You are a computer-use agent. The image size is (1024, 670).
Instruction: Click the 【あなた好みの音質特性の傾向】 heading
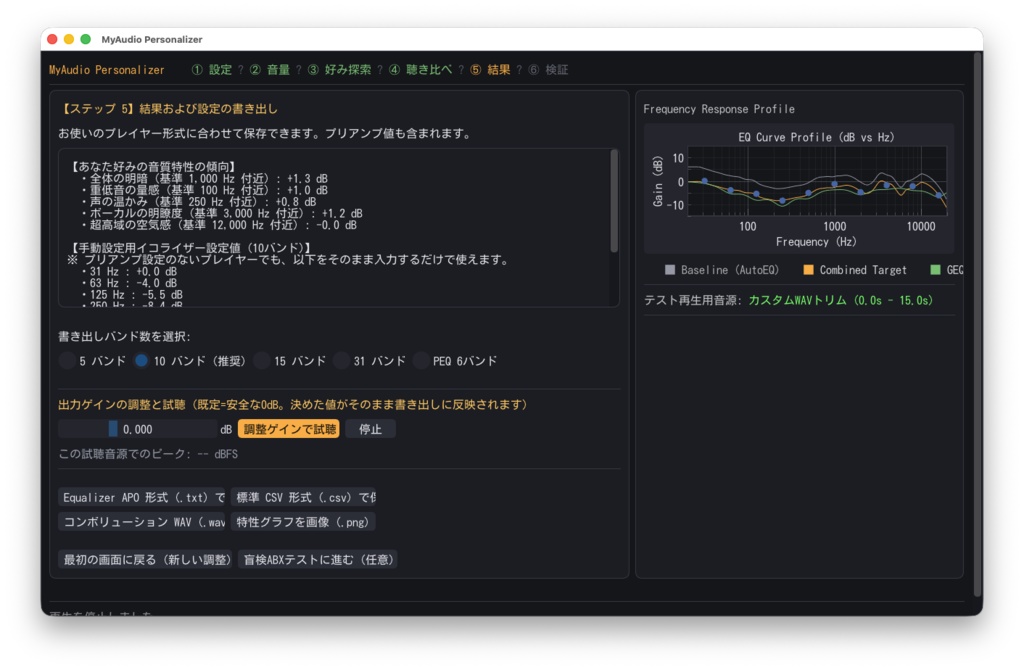click(x=153, y=167)
